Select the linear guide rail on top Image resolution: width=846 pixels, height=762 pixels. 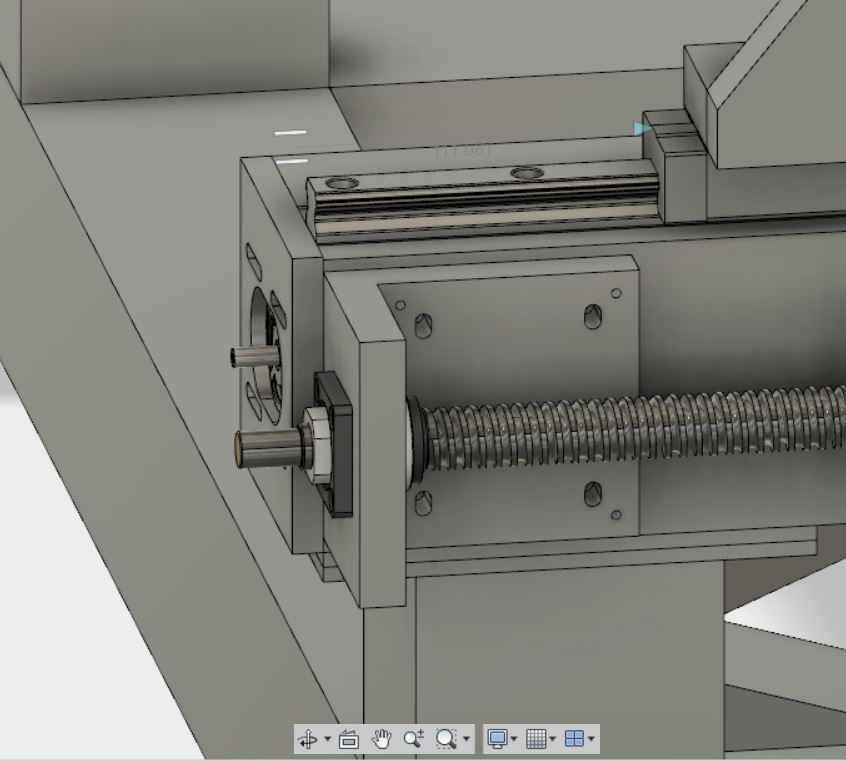tap(480, 205)
